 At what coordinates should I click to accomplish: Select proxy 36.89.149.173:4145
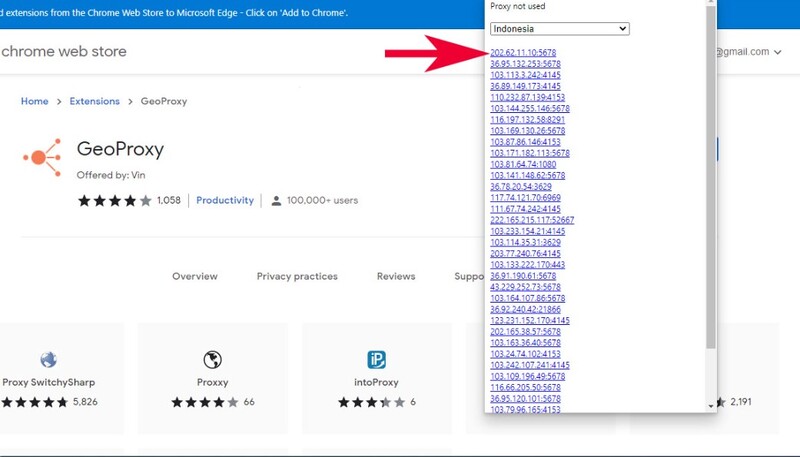coord(525,86)
